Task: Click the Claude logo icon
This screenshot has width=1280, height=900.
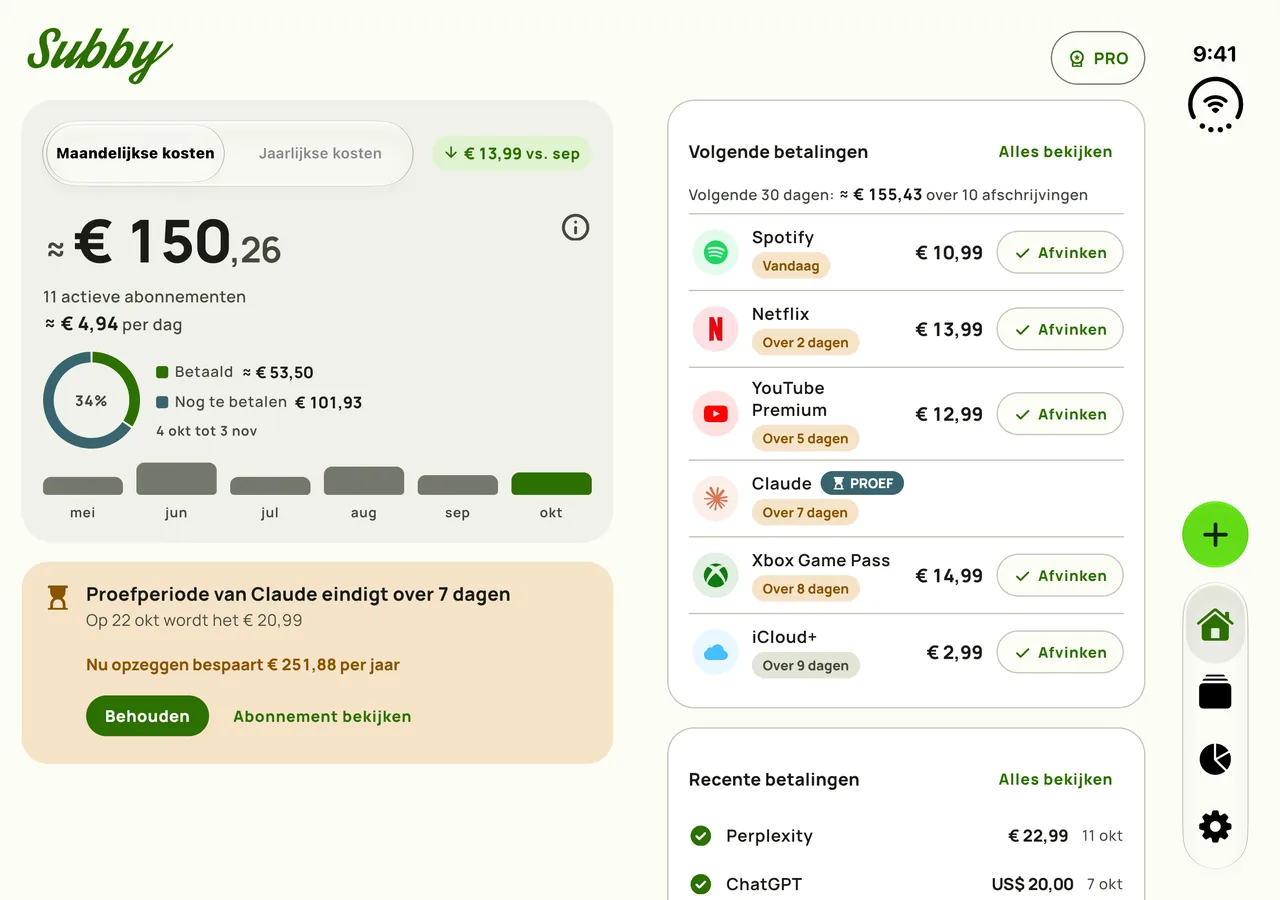Action: [x=715, y=498]
